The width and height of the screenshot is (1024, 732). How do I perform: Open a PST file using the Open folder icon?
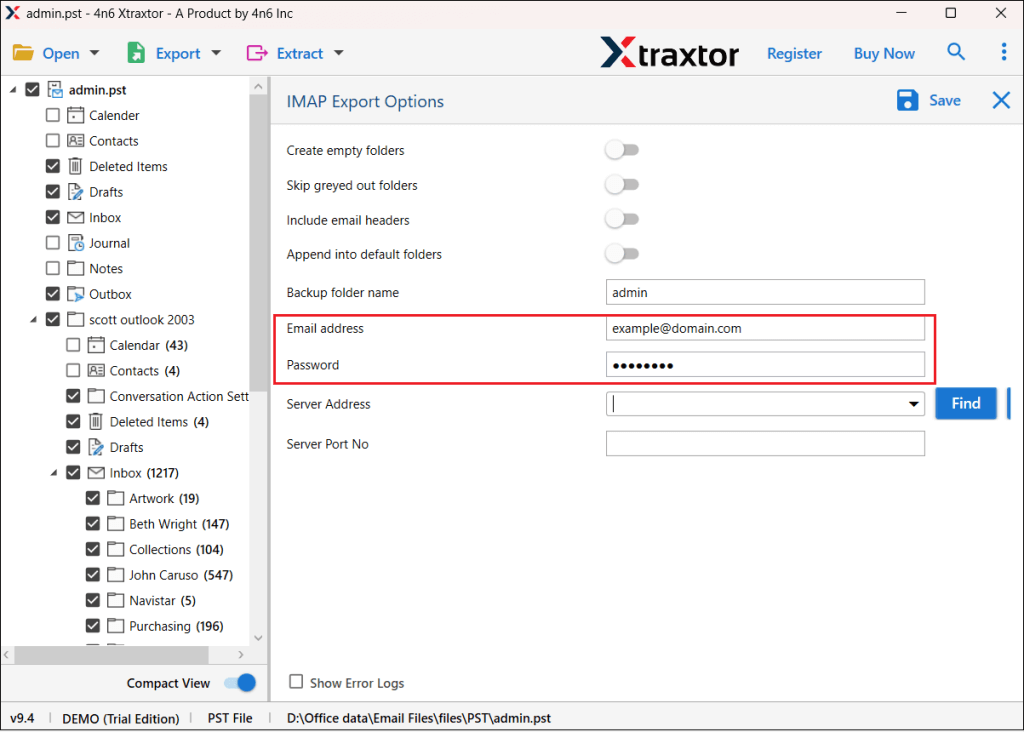coord(23,52)
